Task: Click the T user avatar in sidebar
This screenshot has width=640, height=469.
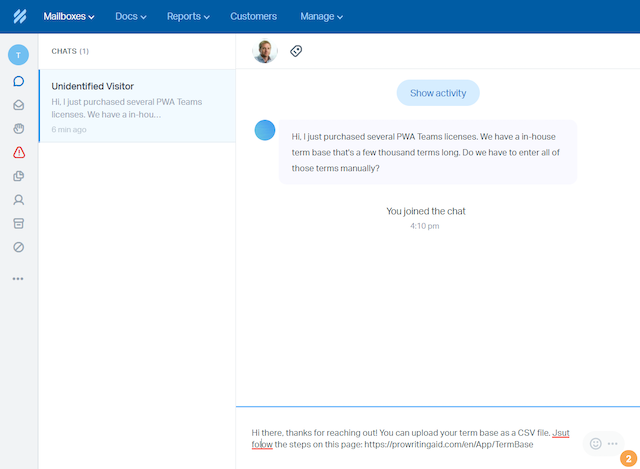Action: point(18,55)
